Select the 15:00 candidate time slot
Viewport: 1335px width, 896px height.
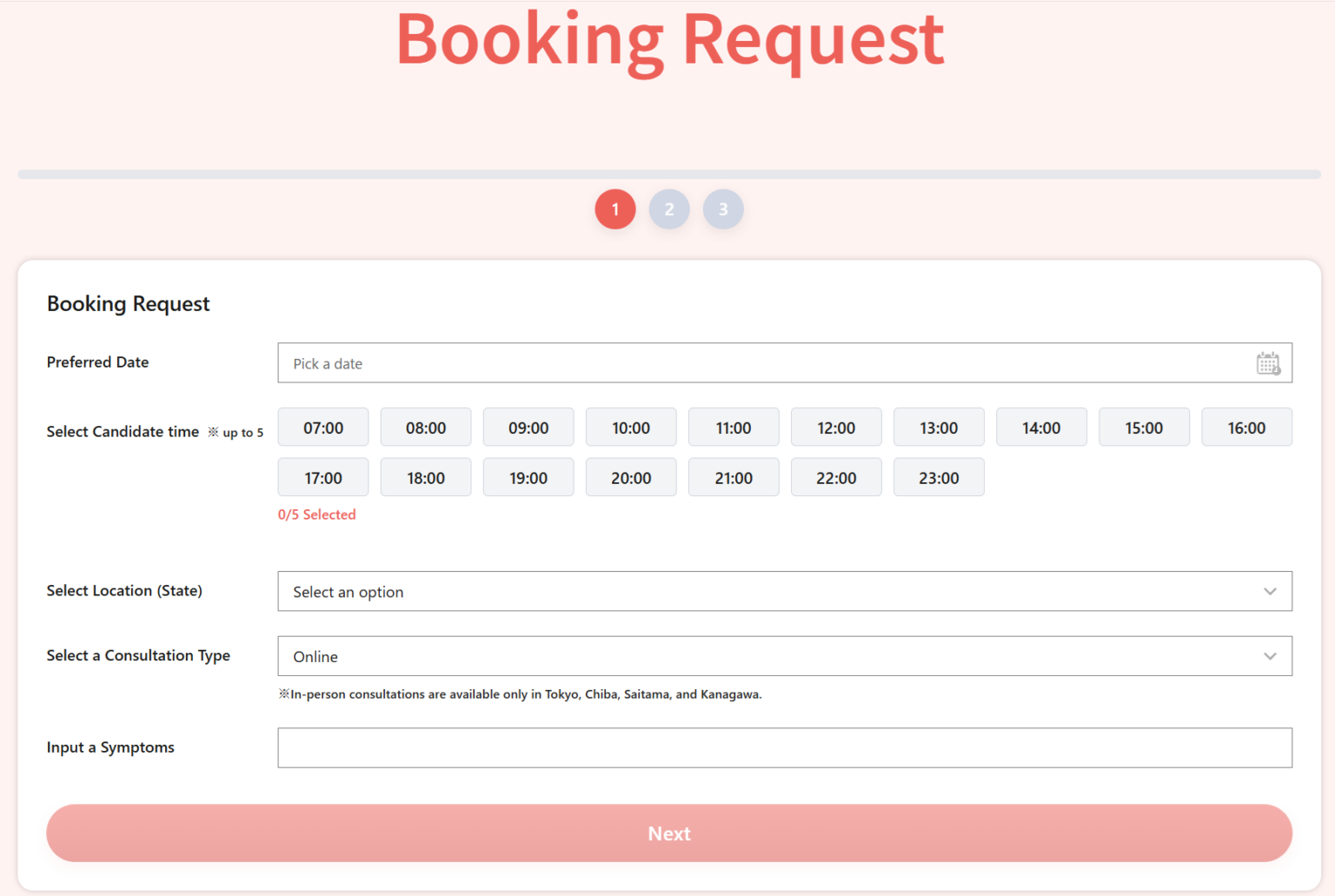tap(1144, 427)
